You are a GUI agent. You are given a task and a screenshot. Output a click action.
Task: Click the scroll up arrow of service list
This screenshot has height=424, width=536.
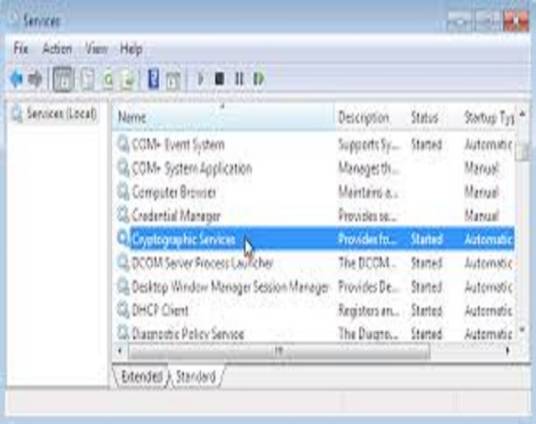pos(522,114)
